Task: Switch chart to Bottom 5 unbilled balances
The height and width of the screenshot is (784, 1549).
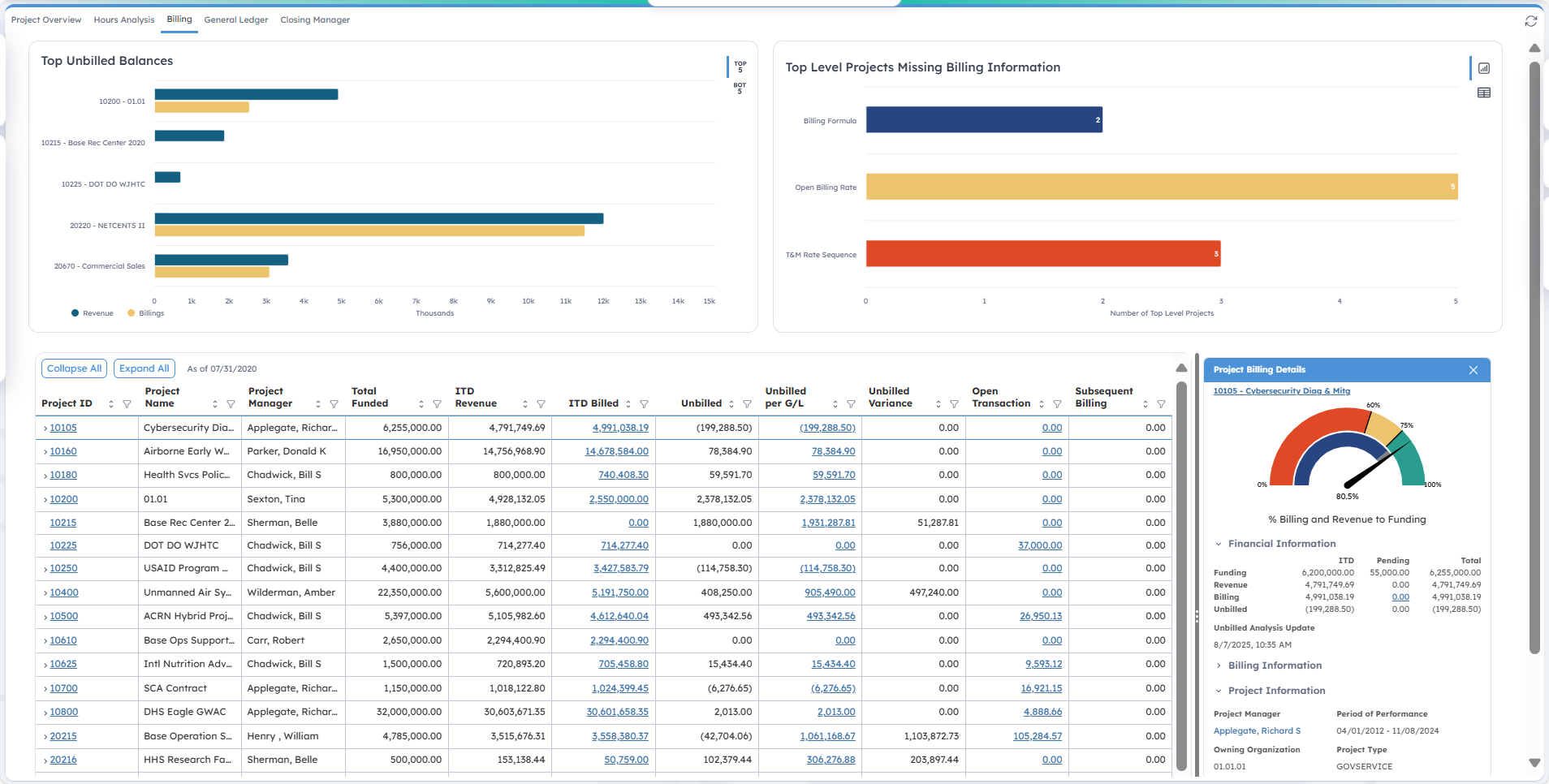Action: 740,88
